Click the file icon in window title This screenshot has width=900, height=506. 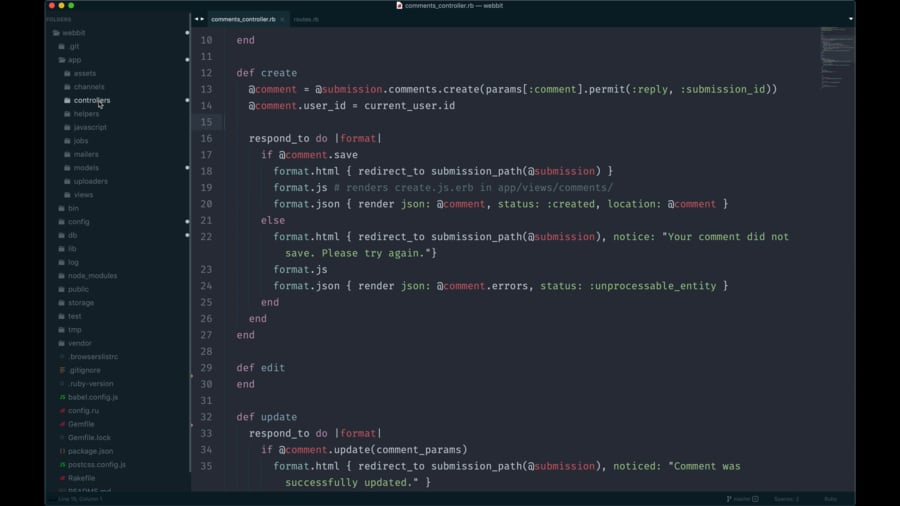[x=399, y=5]
